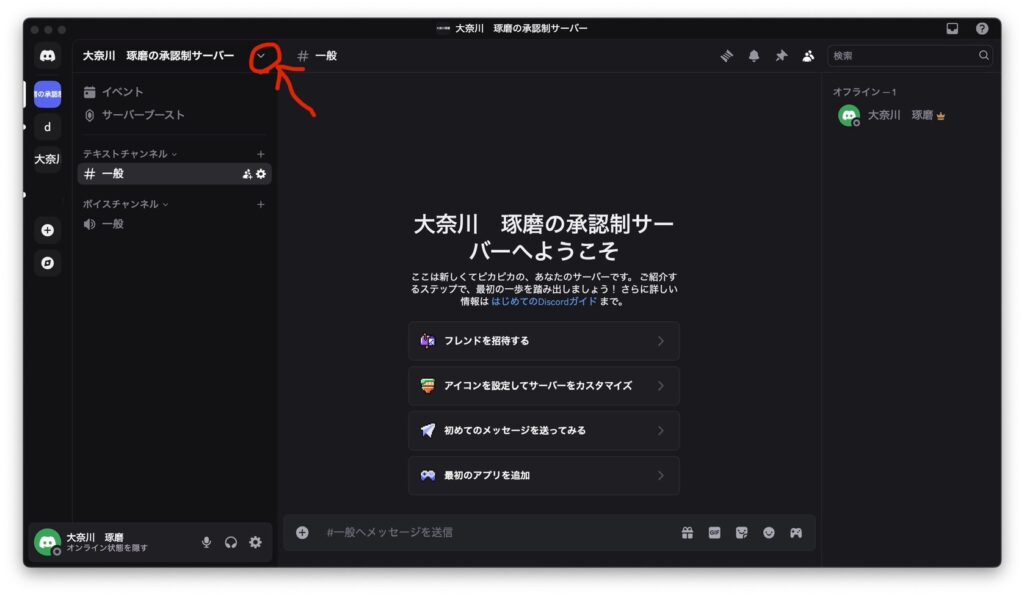
Task: Open threads icon in channel header
Action: click(x=726, y=56)
